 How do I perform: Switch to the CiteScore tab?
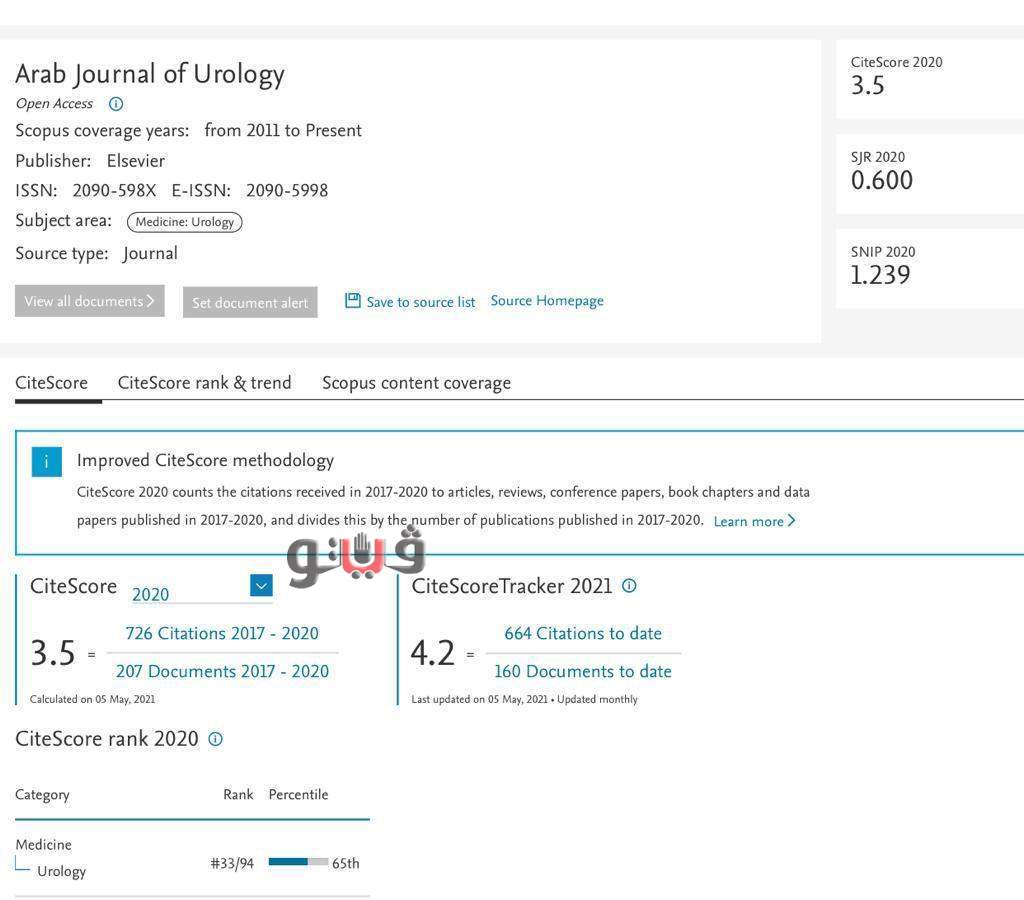coord(52,383)
